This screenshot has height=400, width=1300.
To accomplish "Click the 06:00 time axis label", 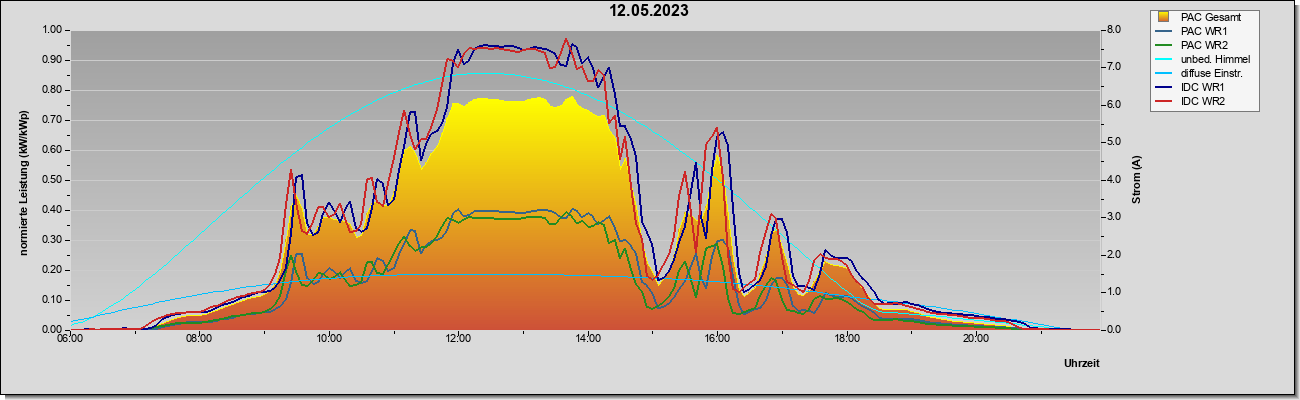I will click(70, 338).
